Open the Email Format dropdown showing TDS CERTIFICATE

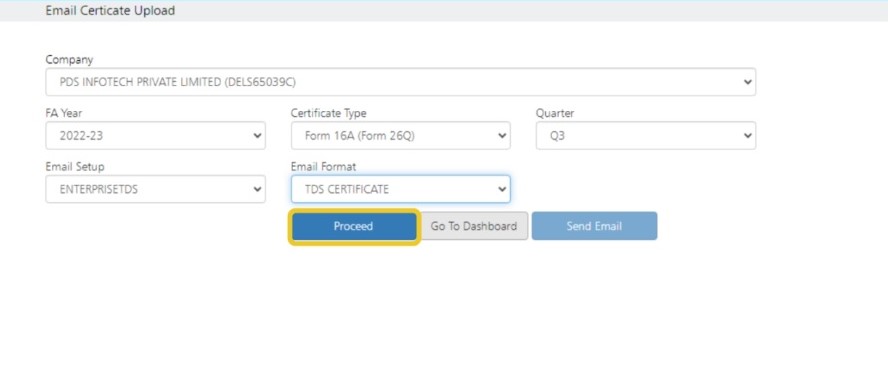pos(400,189)
